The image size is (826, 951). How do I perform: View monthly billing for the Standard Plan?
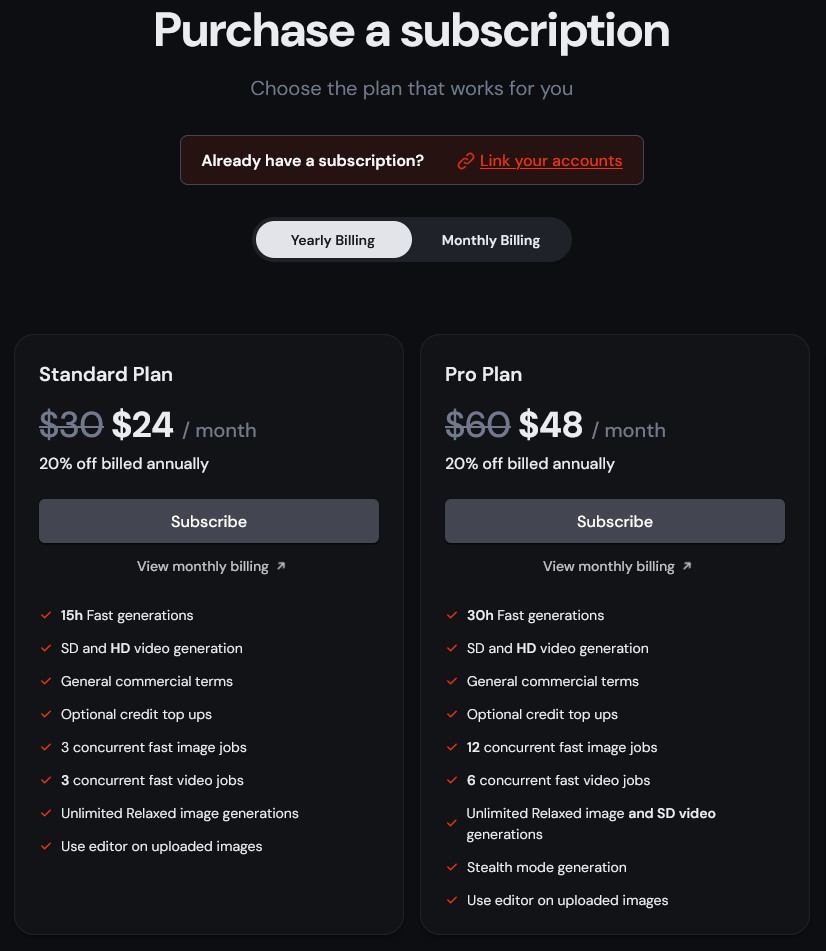pyautogui.click(x=203, y=566)
